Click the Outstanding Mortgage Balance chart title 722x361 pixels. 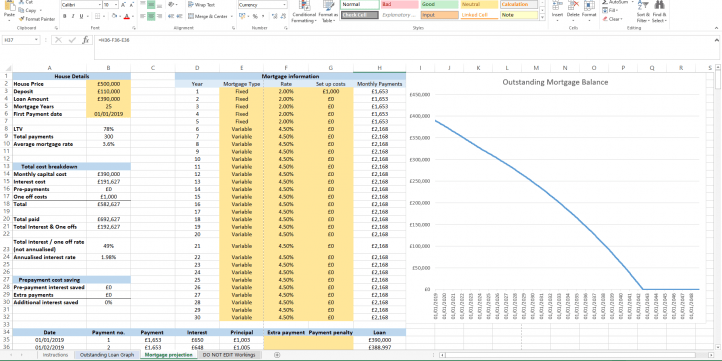[555, 82]
